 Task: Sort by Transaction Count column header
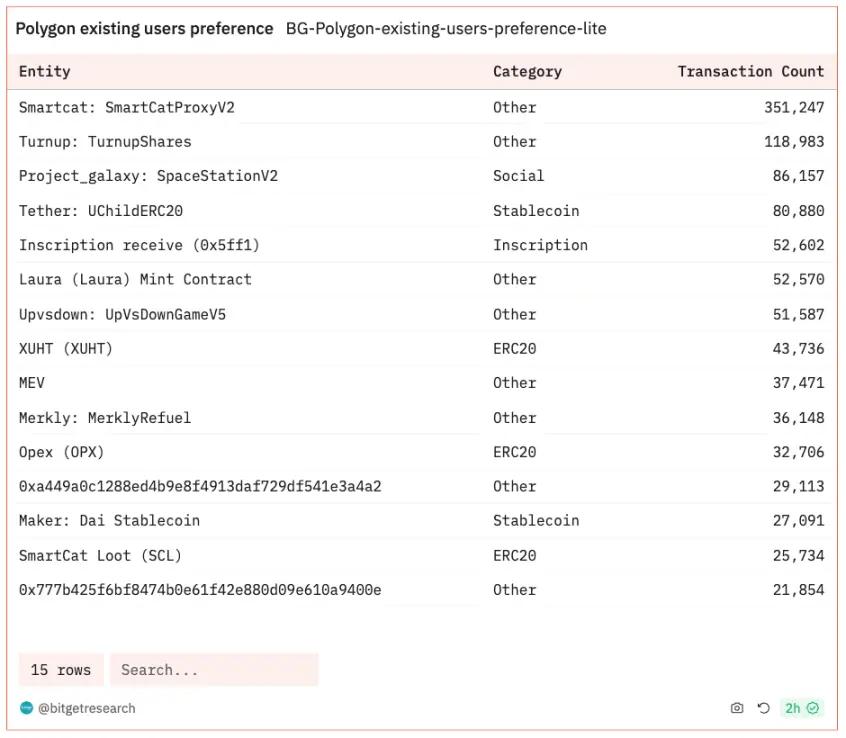point(750,72)
